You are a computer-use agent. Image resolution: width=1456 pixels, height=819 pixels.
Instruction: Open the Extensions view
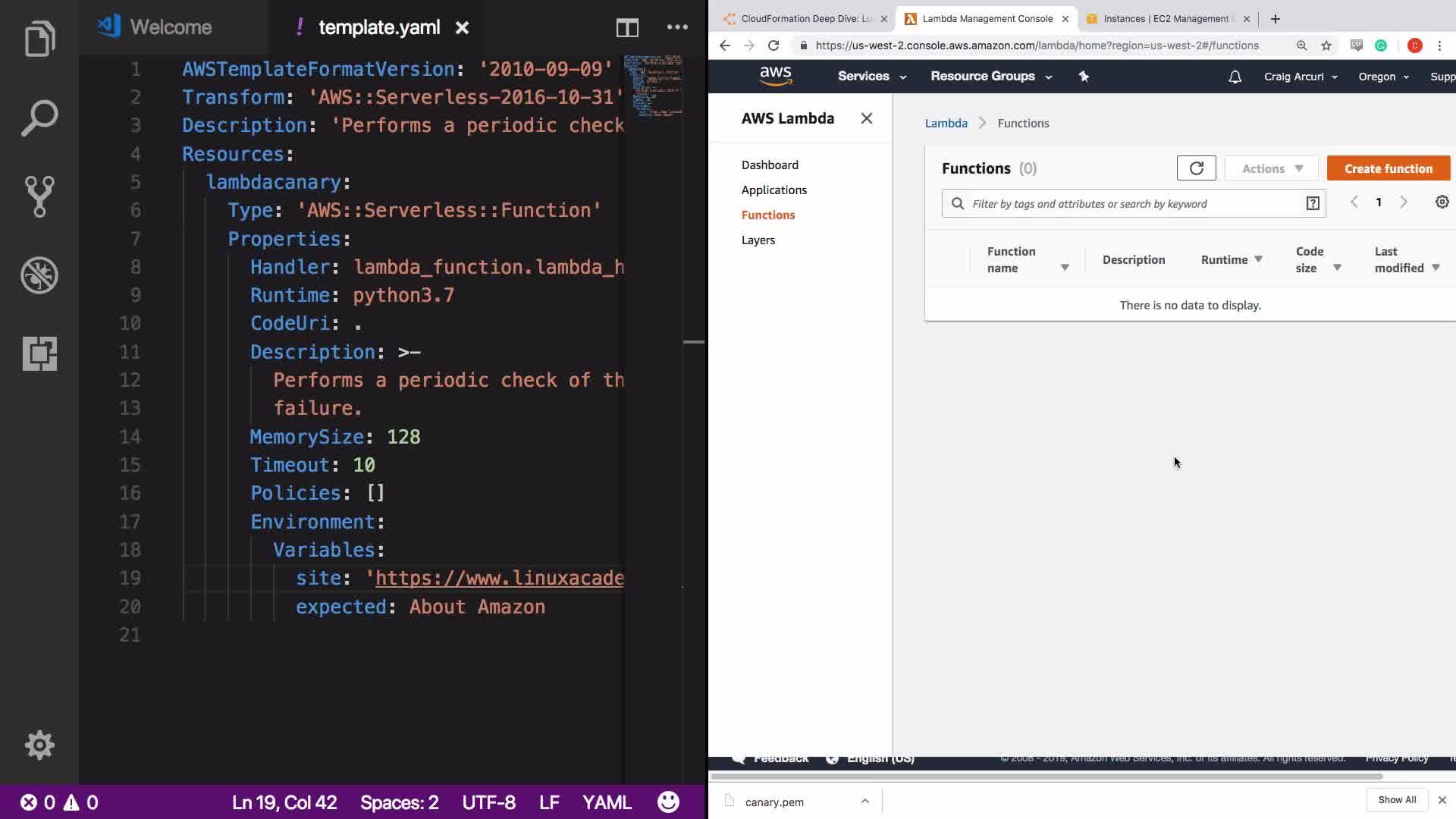(x=39, y=353)
